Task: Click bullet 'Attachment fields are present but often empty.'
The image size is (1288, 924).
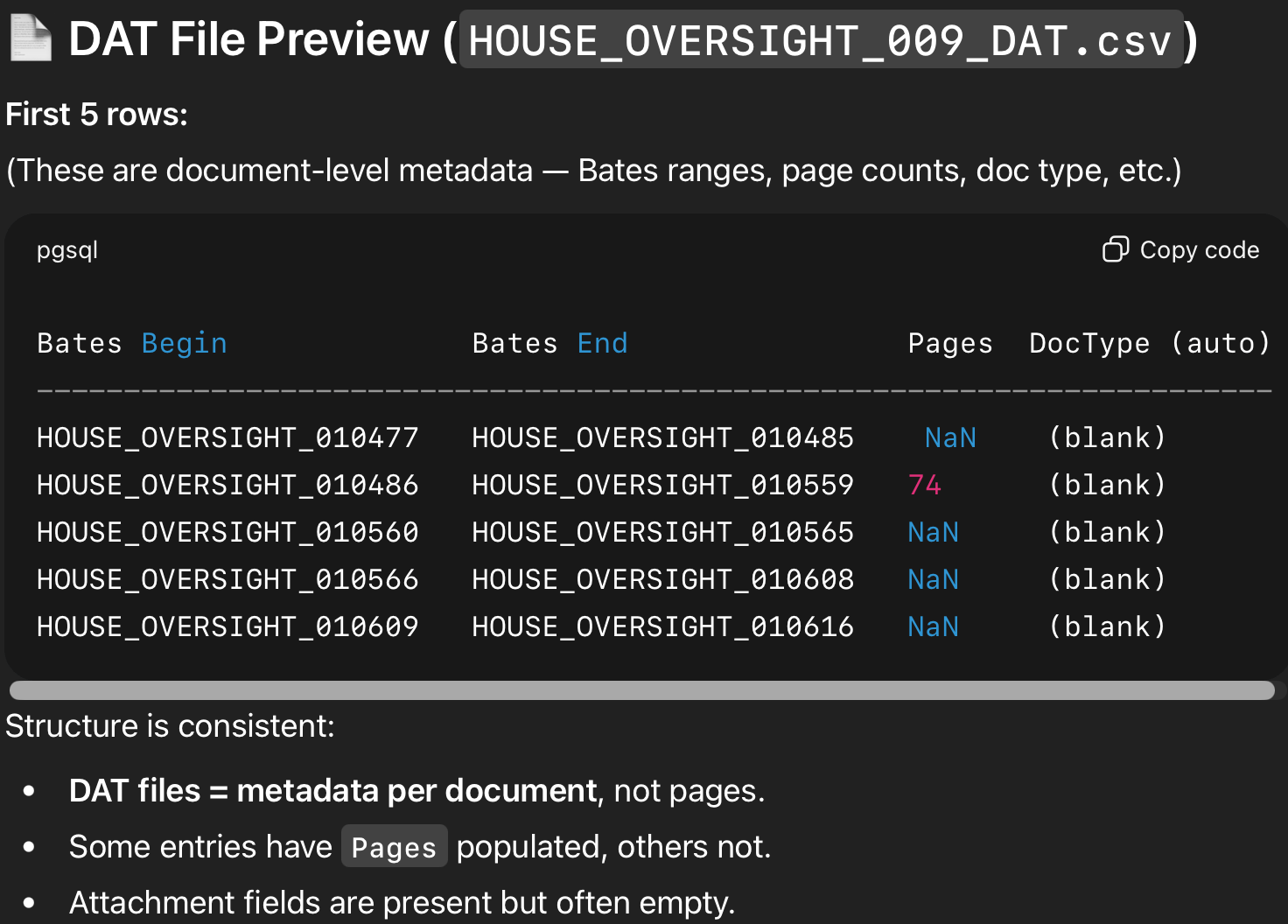Action: [x=402, y=903]
